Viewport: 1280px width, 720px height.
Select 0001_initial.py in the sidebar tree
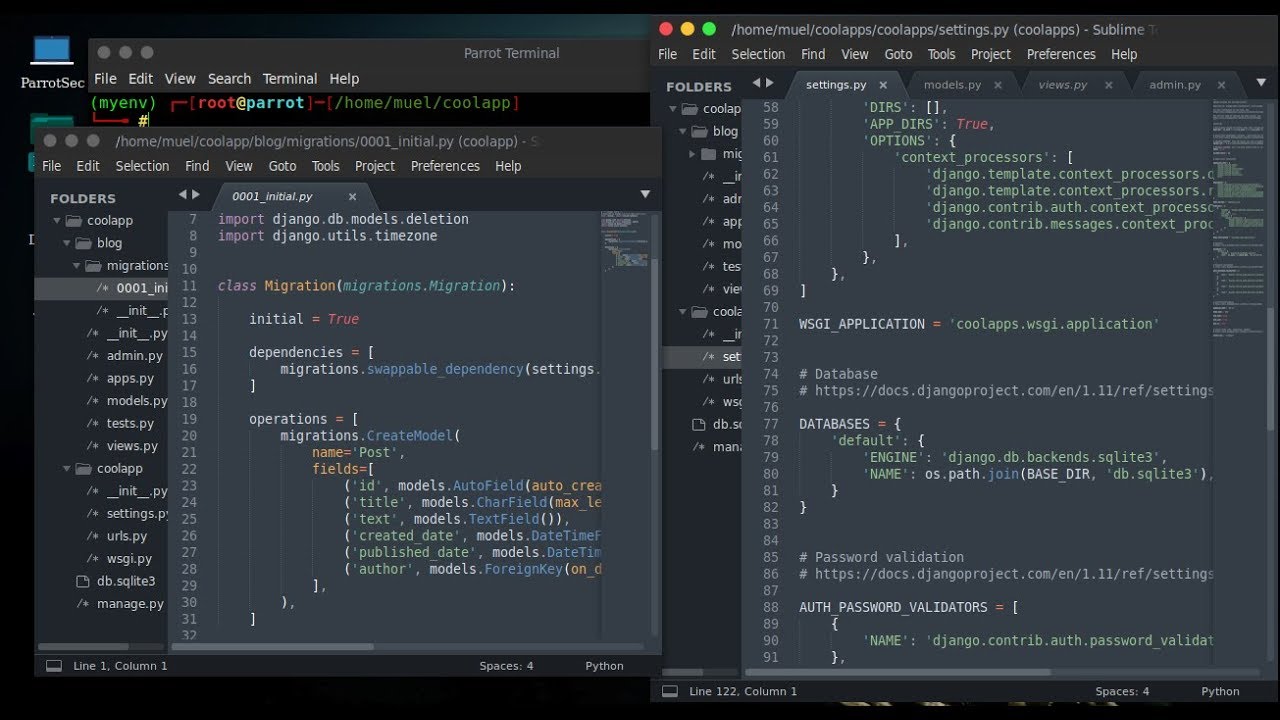(x=101, y=288)
